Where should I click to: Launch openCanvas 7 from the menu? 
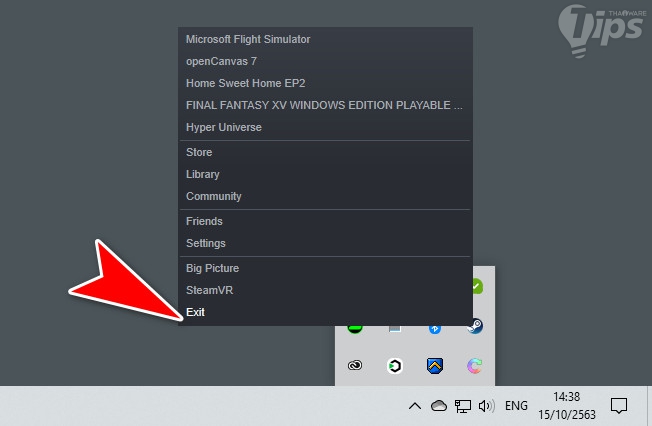[x=325, y=61]
